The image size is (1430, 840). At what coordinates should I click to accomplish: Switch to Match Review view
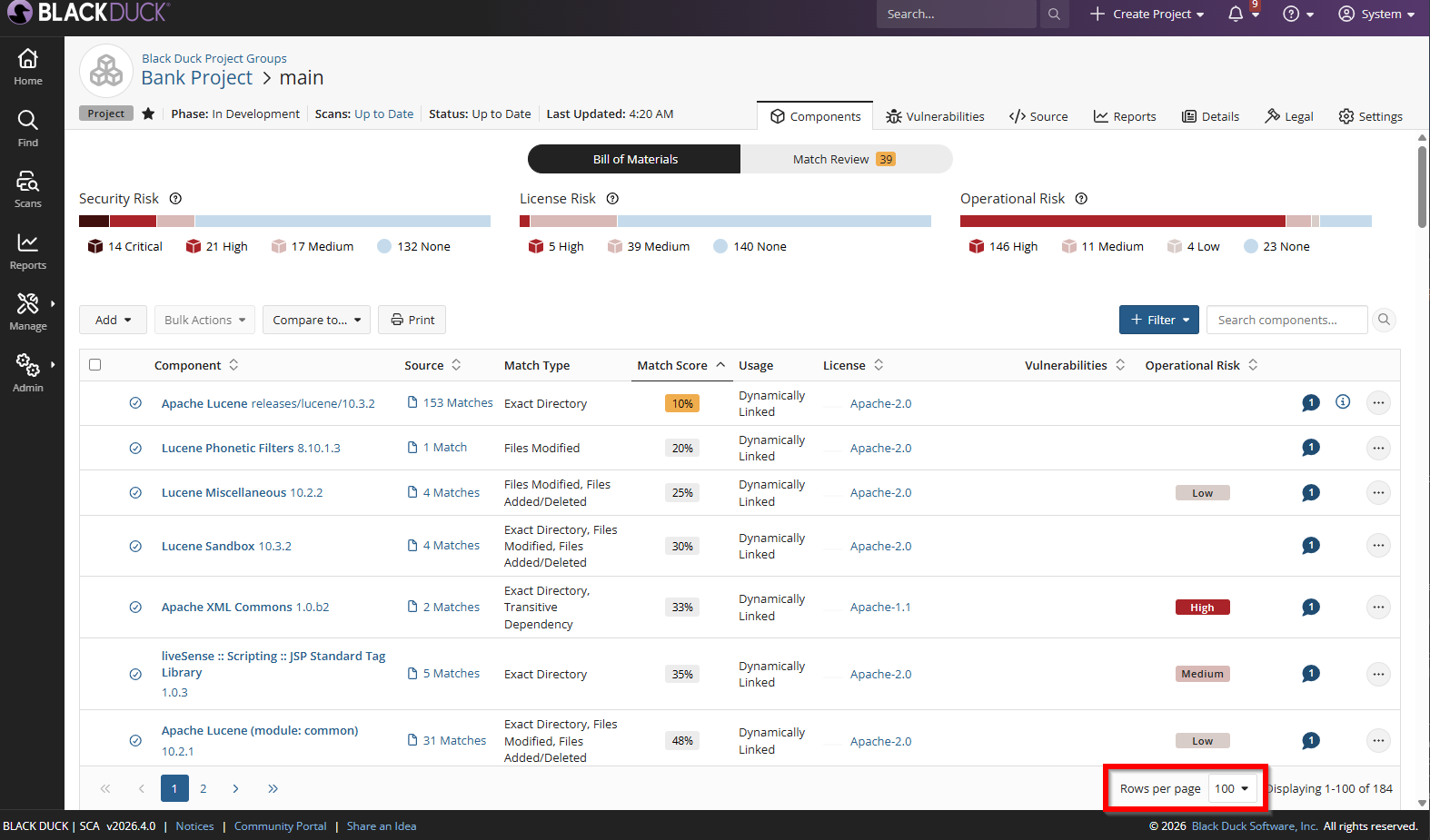(x=846, y=159)
